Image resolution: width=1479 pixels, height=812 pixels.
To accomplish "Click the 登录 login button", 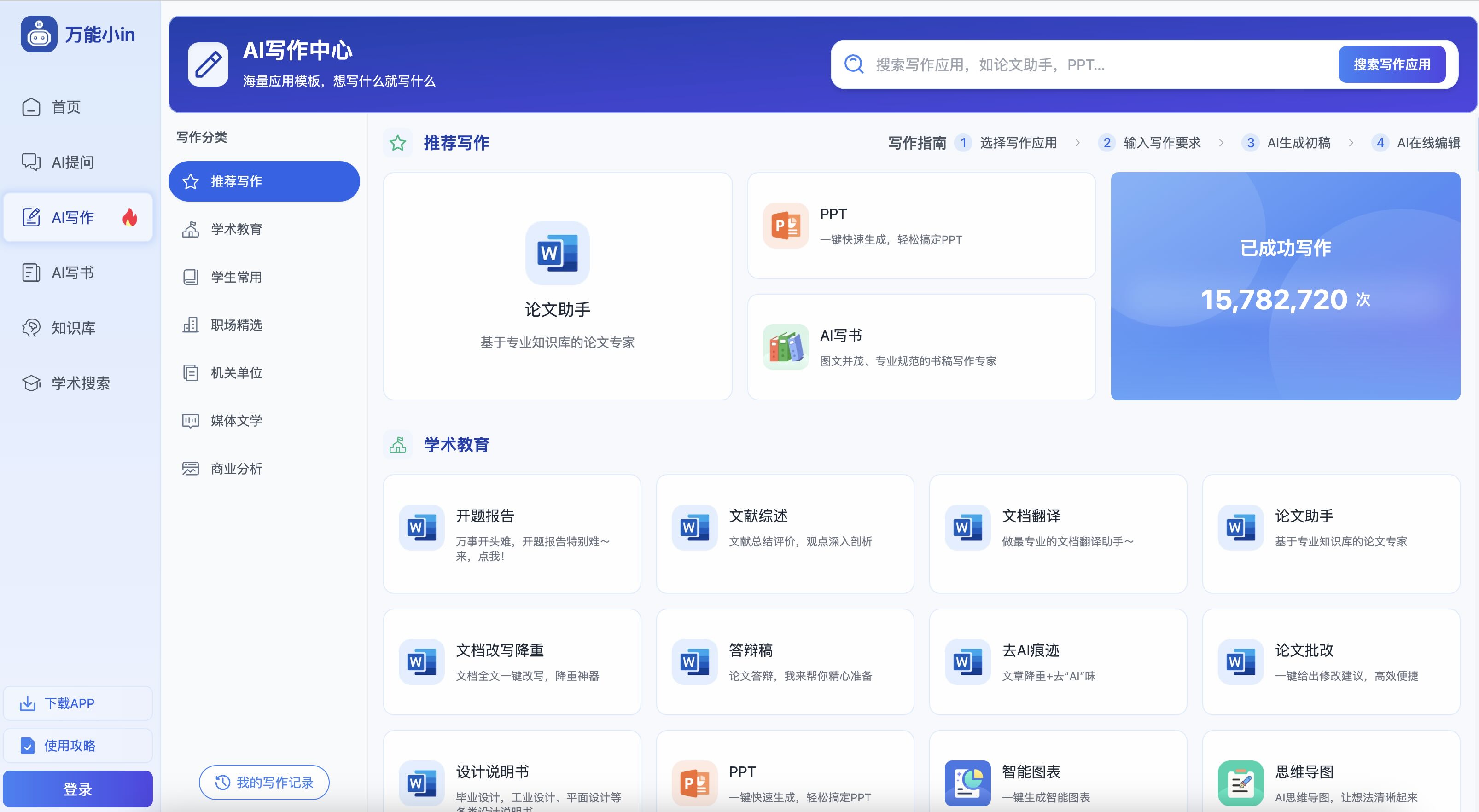I will (77, 789).
